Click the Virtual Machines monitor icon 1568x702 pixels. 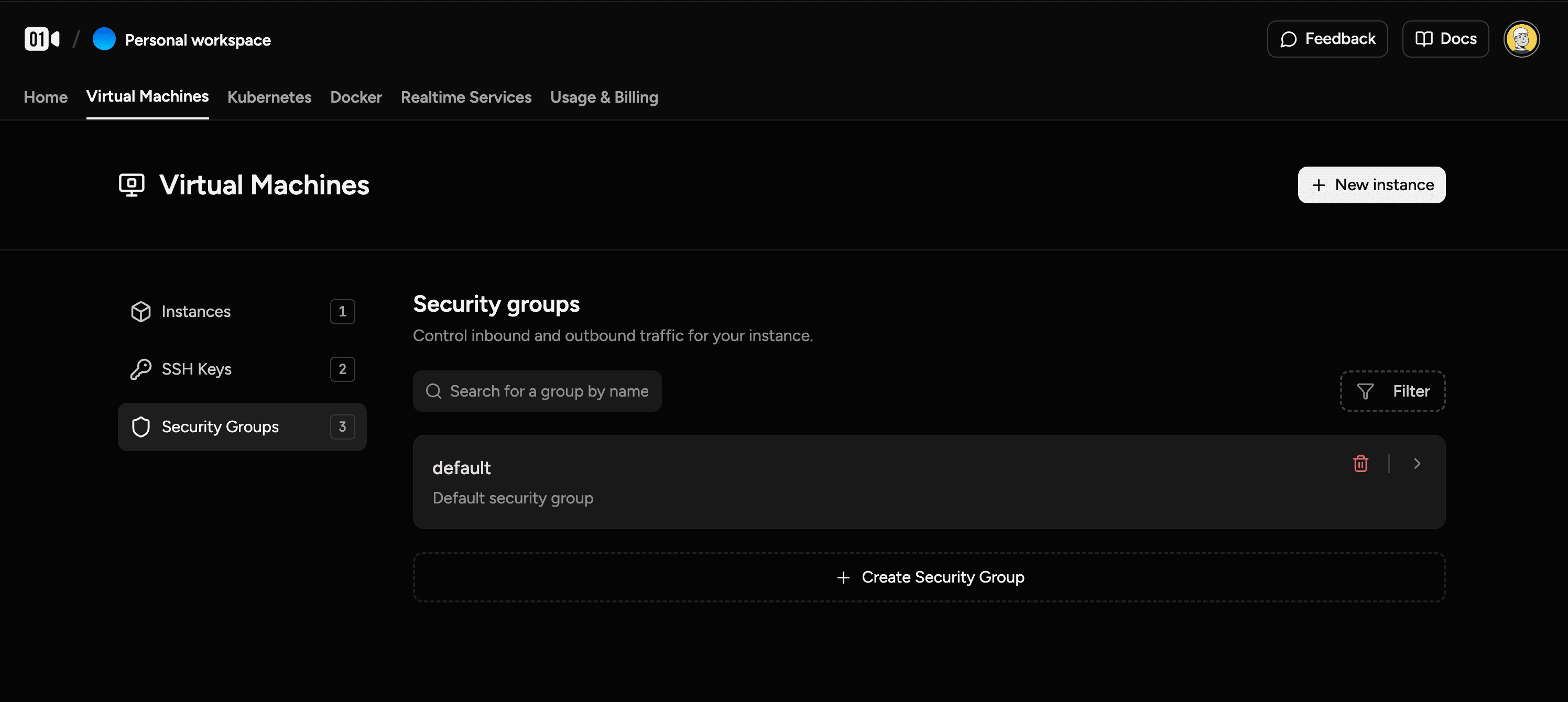click(130, 184)
